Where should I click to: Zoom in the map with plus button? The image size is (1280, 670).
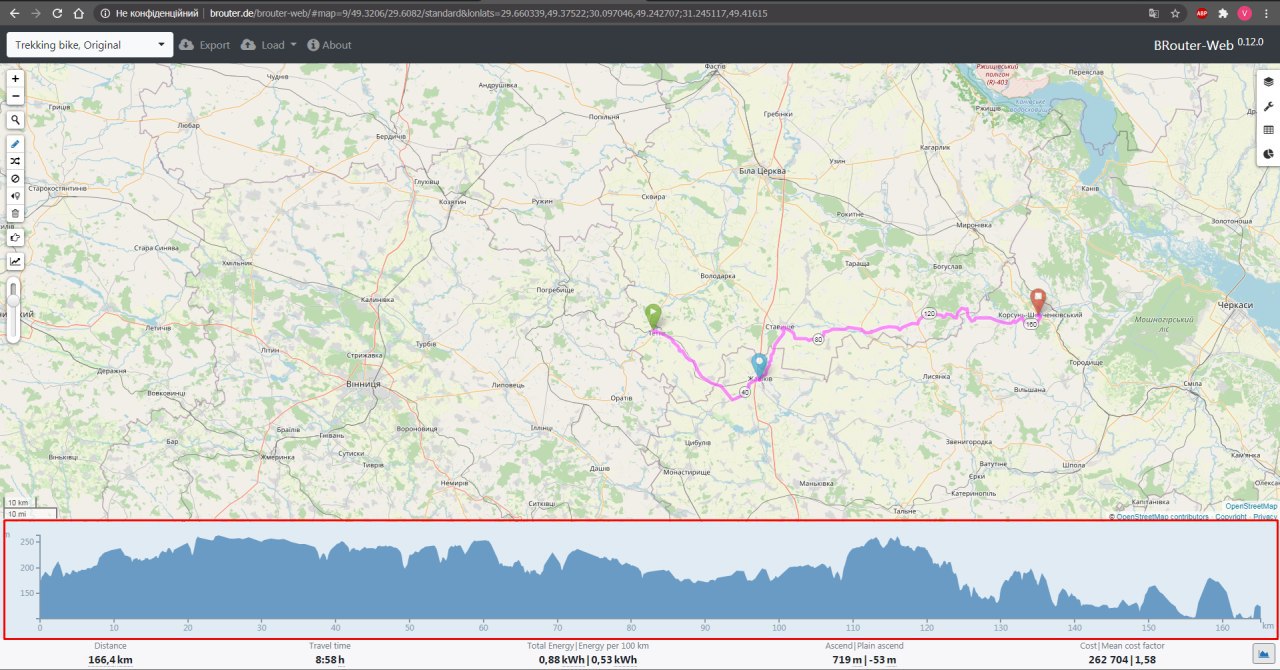(x=15, y=78)
